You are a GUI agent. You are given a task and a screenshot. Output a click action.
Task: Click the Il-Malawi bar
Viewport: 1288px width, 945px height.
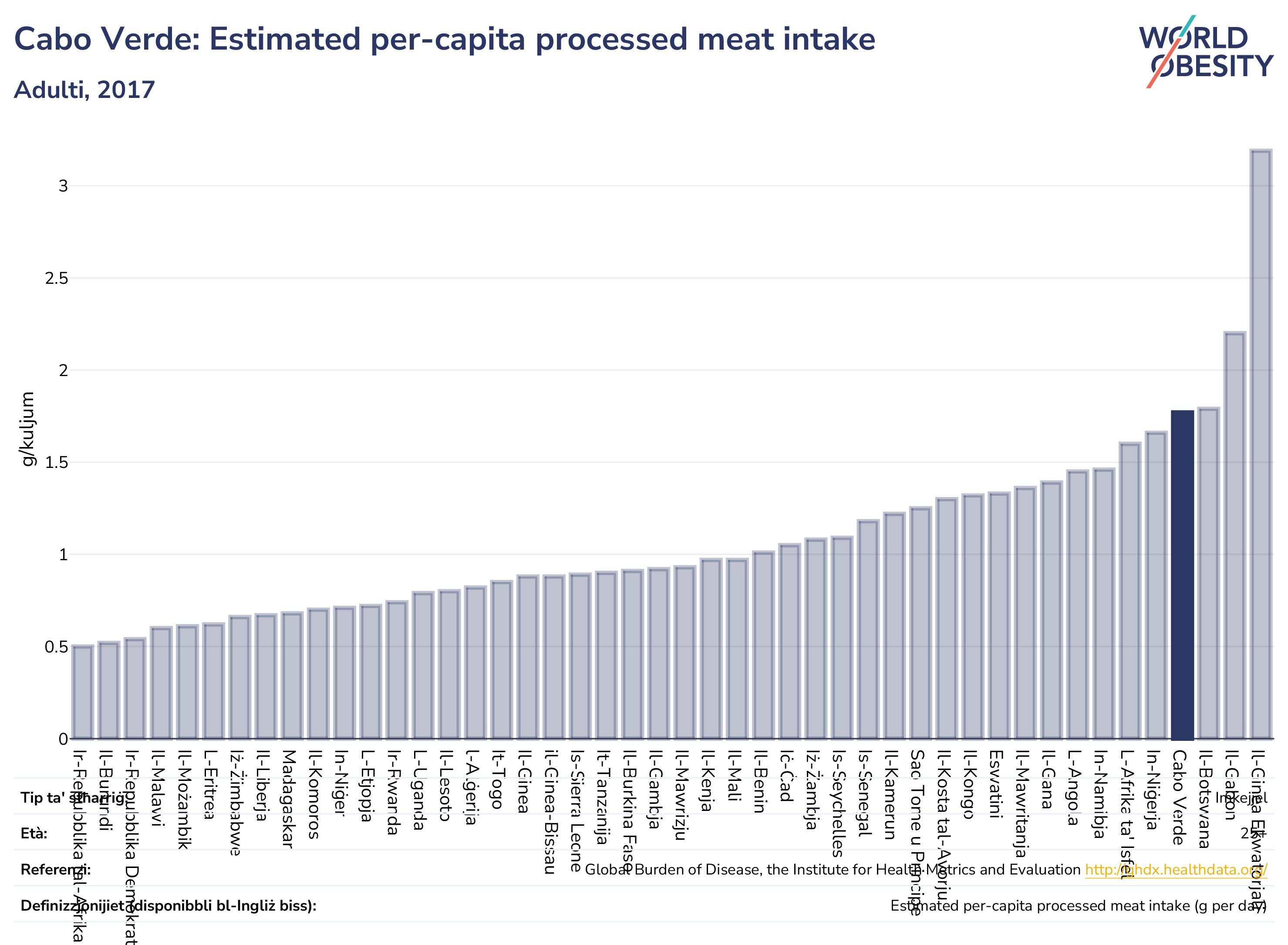(161, 683)
